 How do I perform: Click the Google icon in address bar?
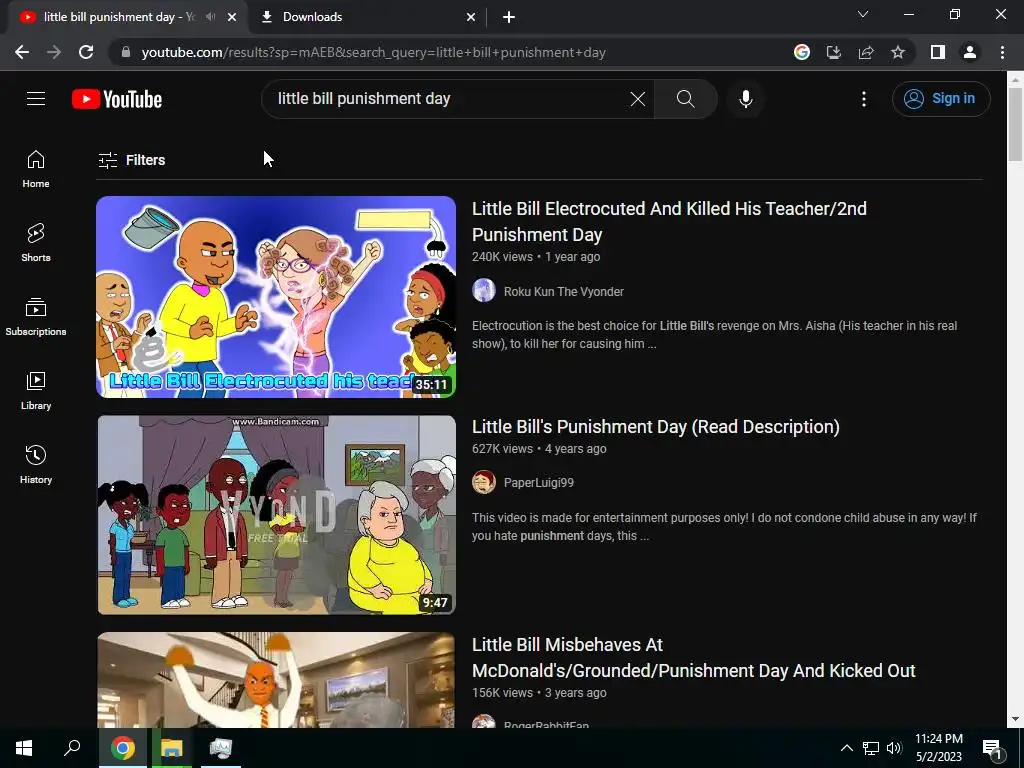click(802, 52)
